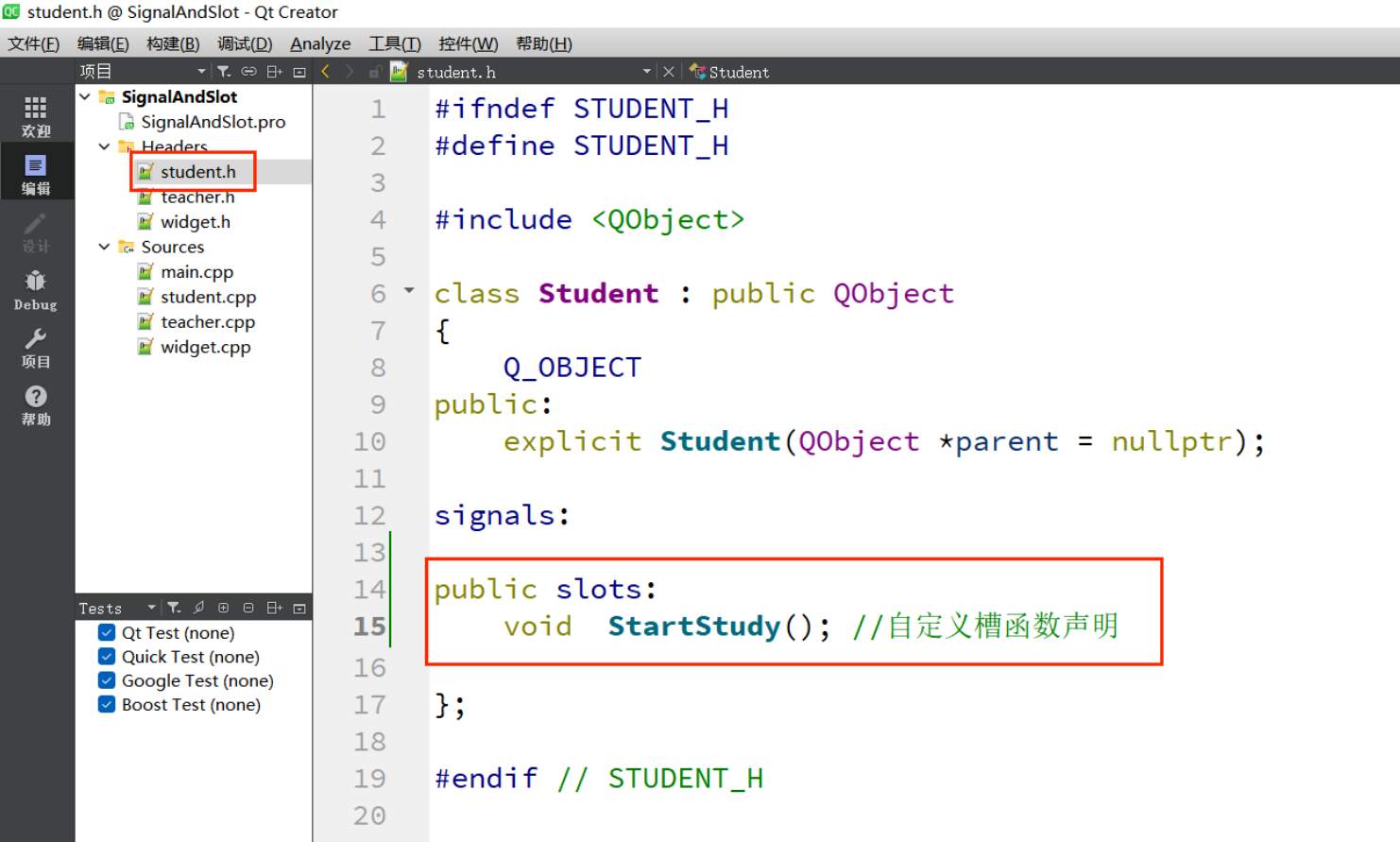Viewport: 1400px width, 842px height.
Task: Close the project side panel
Action: point(299,72)
